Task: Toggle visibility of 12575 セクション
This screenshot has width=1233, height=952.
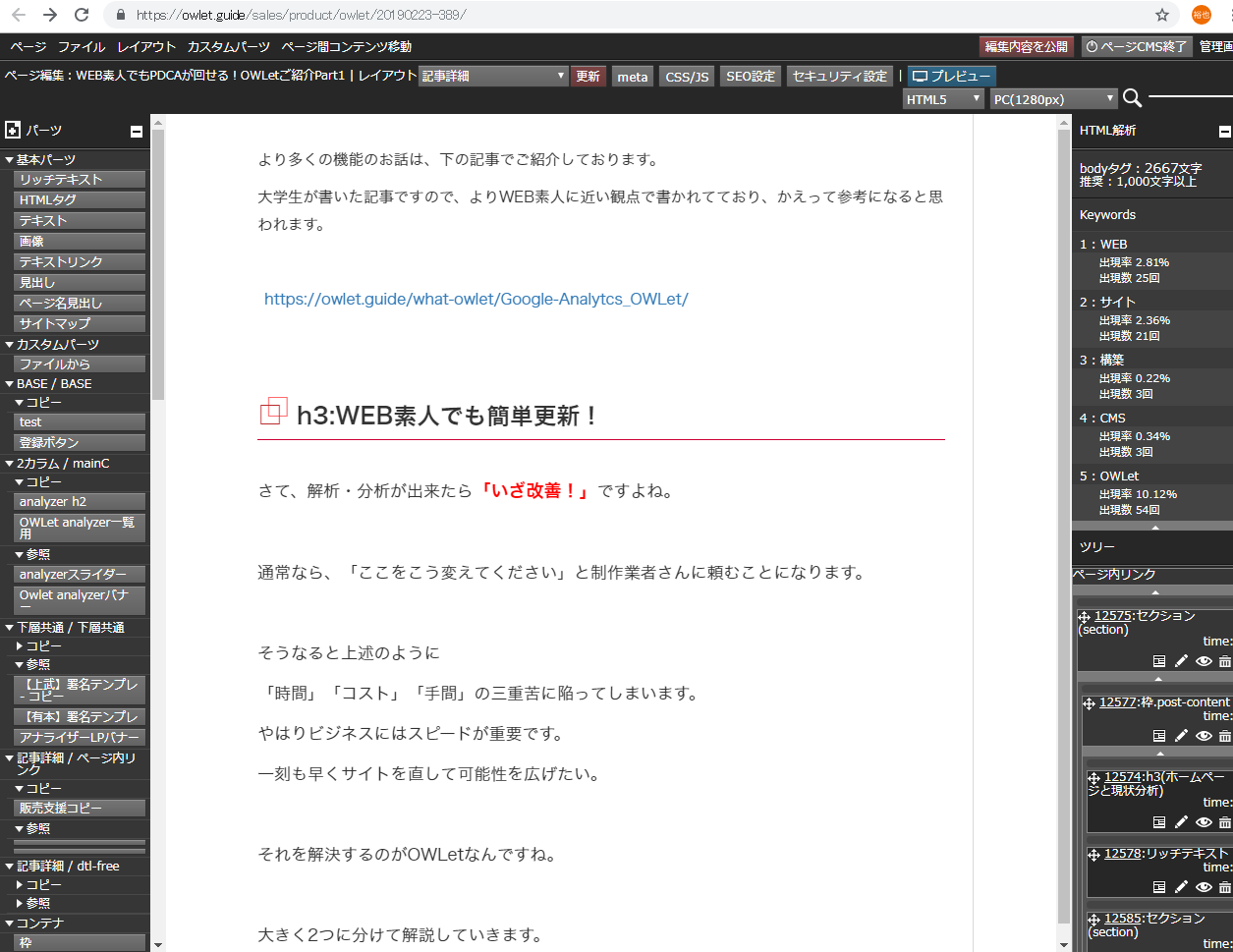Action: [1204, 661]
